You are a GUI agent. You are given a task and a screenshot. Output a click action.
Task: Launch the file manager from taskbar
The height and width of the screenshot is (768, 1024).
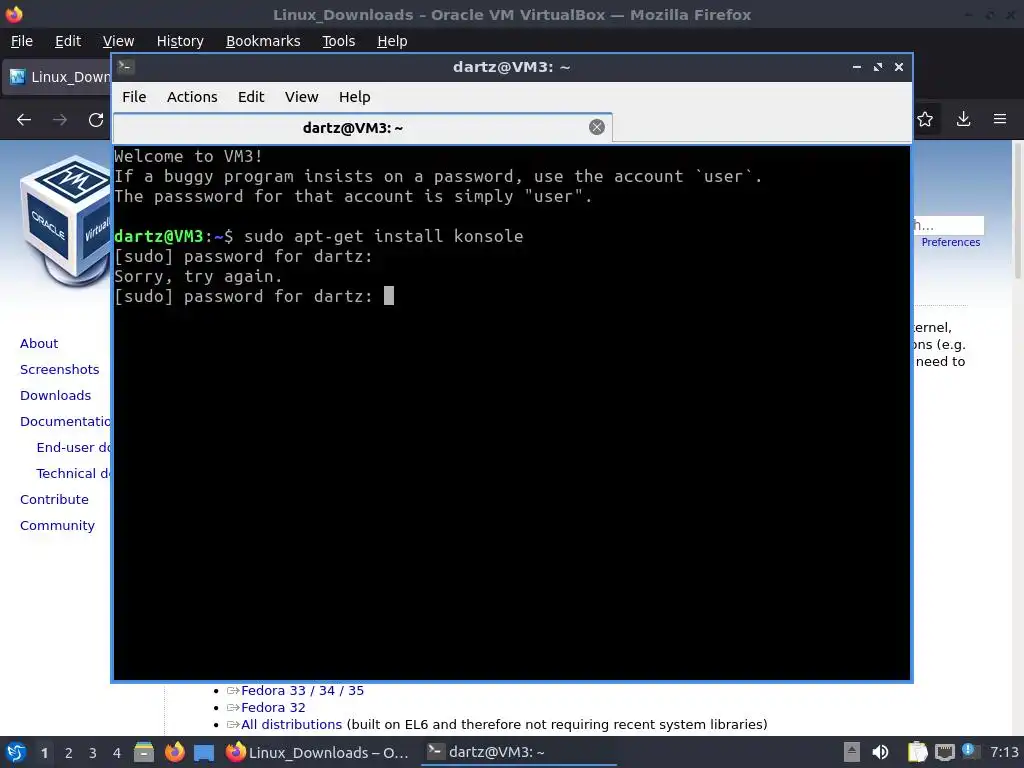(x=144, y=752)
